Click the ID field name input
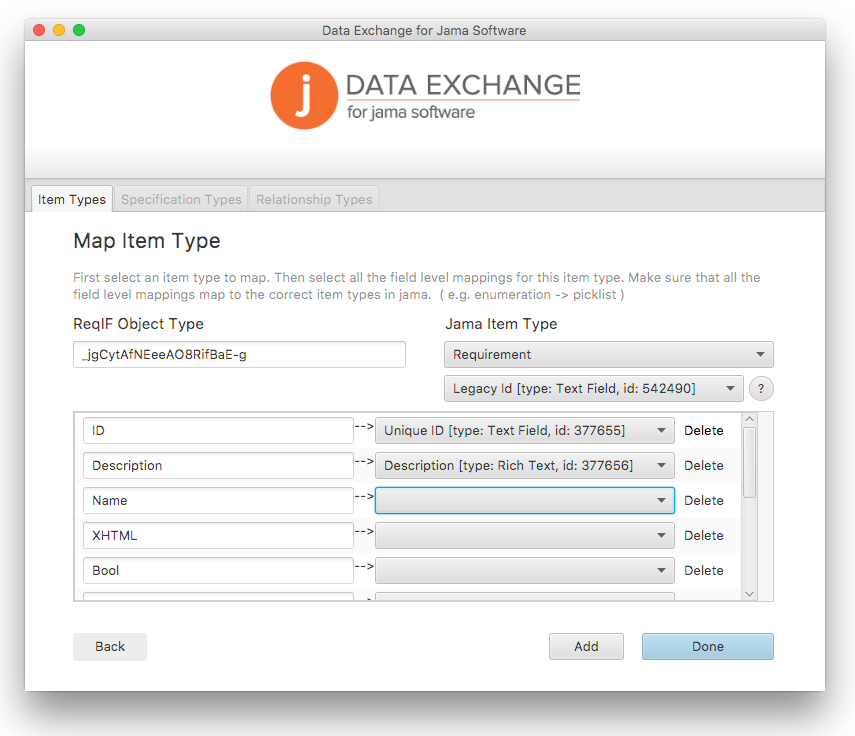Screen dimensions: 855x736 [x=218, y=431]
